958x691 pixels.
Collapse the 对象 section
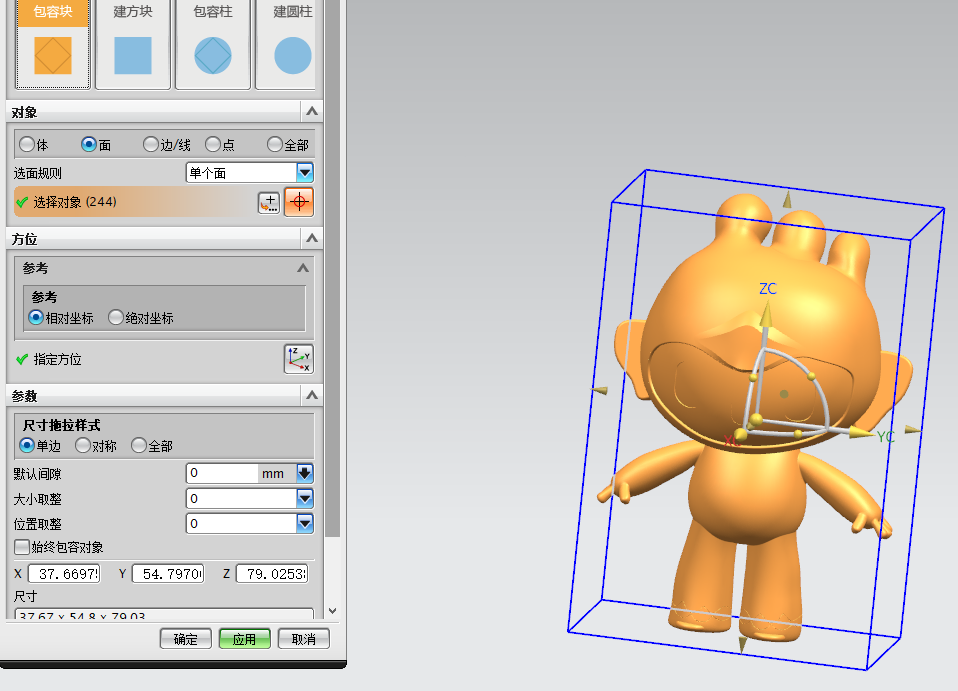tap(312, 112)
